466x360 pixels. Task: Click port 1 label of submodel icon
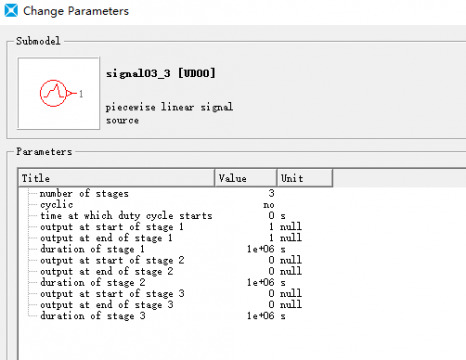tap(81, 94)
